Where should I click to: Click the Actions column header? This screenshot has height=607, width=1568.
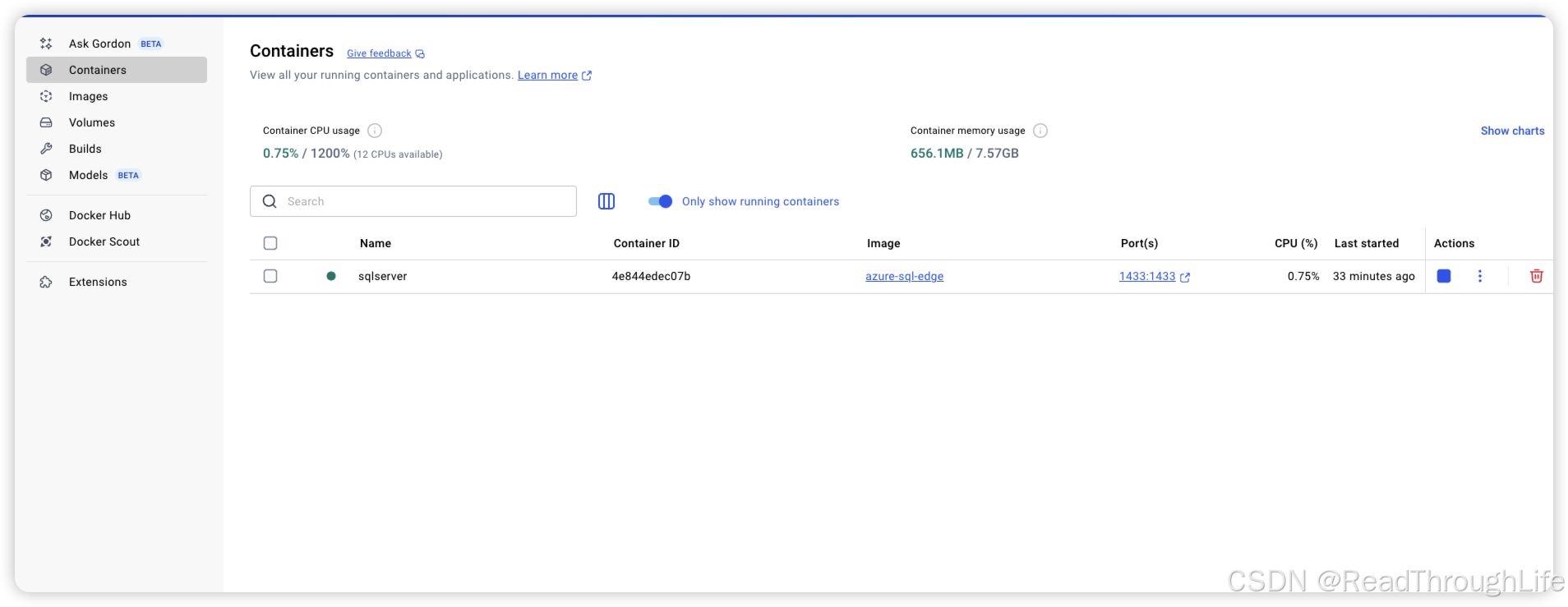[1454, 243]
